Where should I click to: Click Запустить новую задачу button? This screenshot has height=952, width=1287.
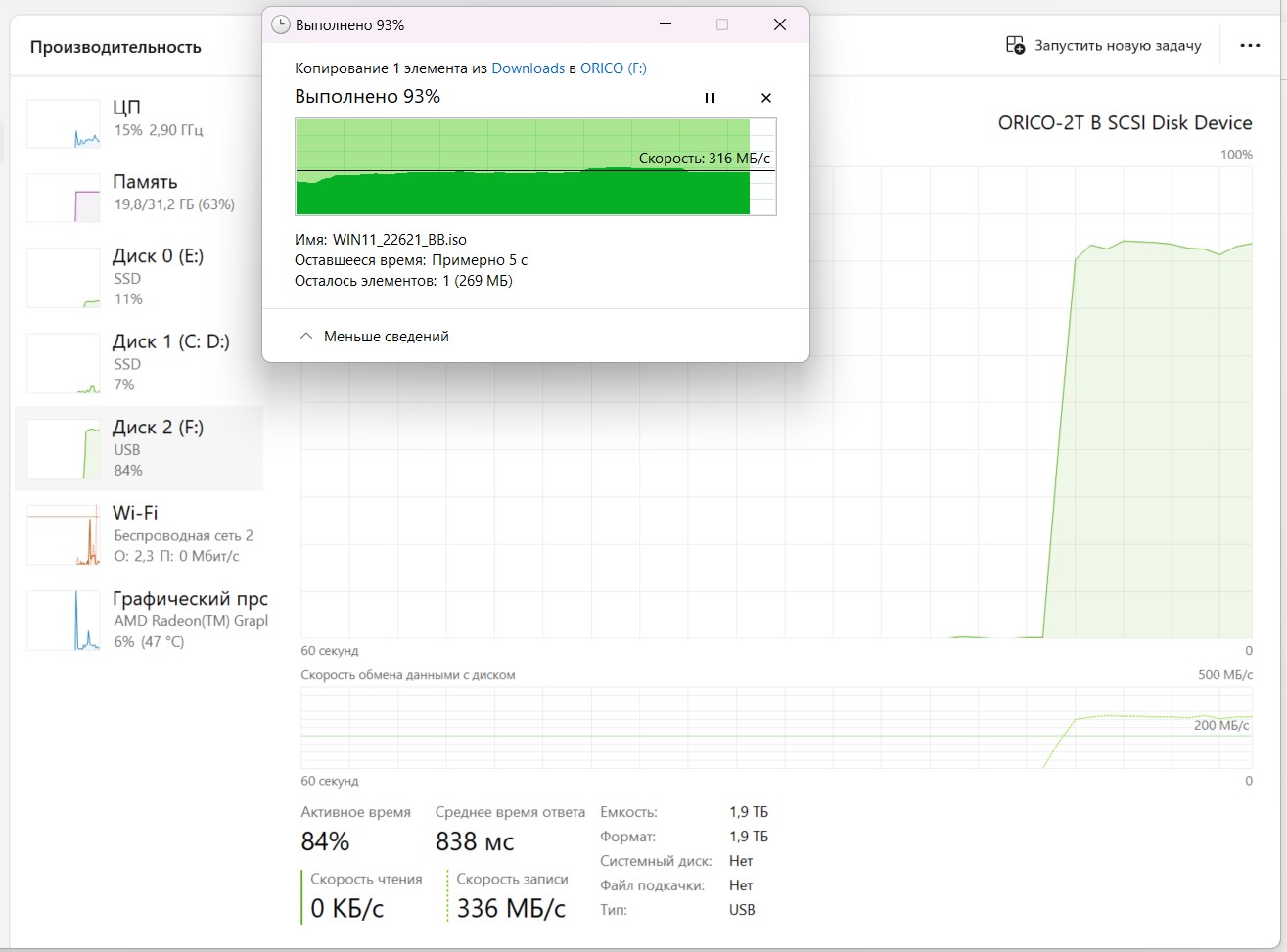(1104, 46)
